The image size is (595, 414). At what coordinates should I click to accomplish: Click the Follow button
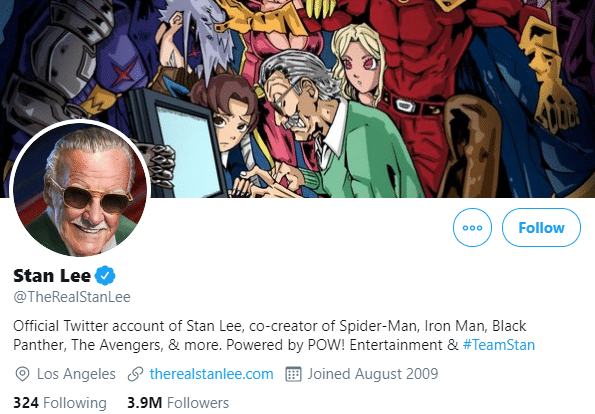tap(541, 227)
